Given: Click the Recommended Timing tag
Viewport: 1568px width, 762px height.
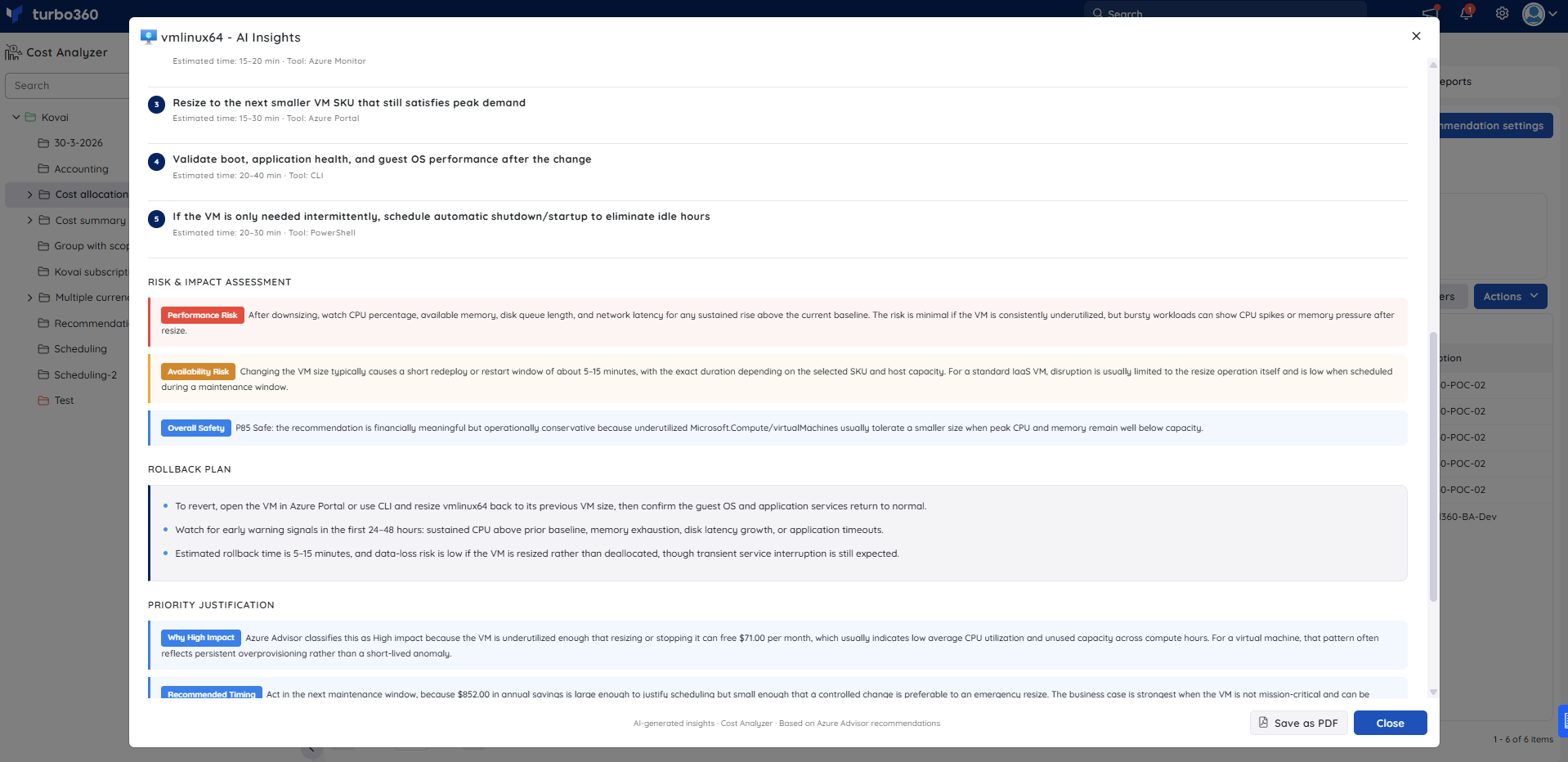Looking at the screenshot, I should coord(212,693).
